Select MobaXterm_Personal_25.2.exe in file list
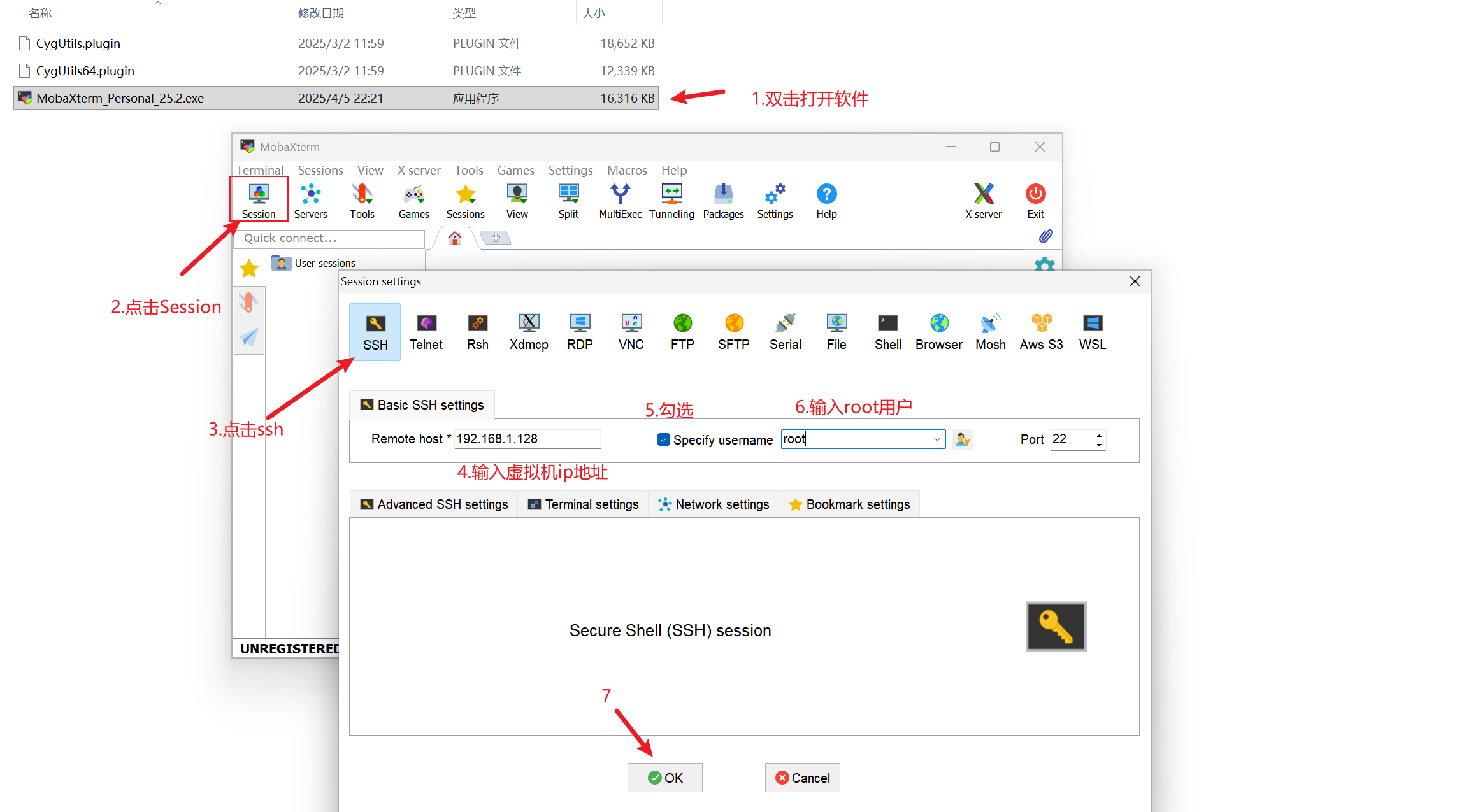The image size is (1464, 812). 336,98
